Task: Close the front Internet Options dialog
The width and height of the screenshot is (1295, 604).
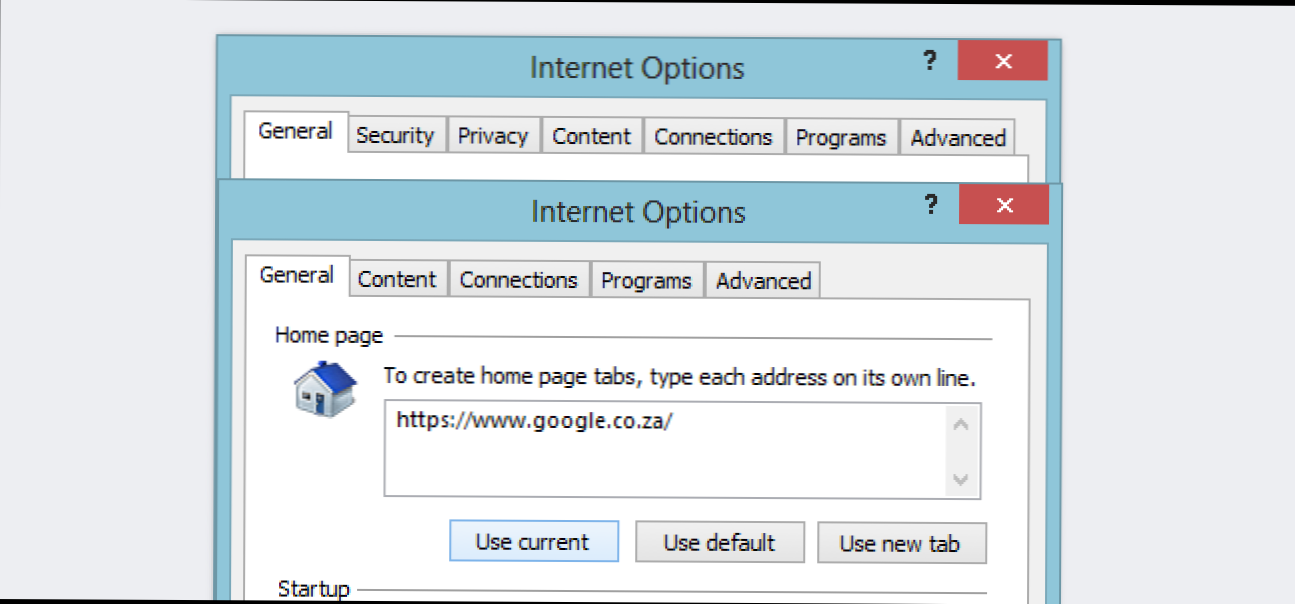Action: 1004,205
